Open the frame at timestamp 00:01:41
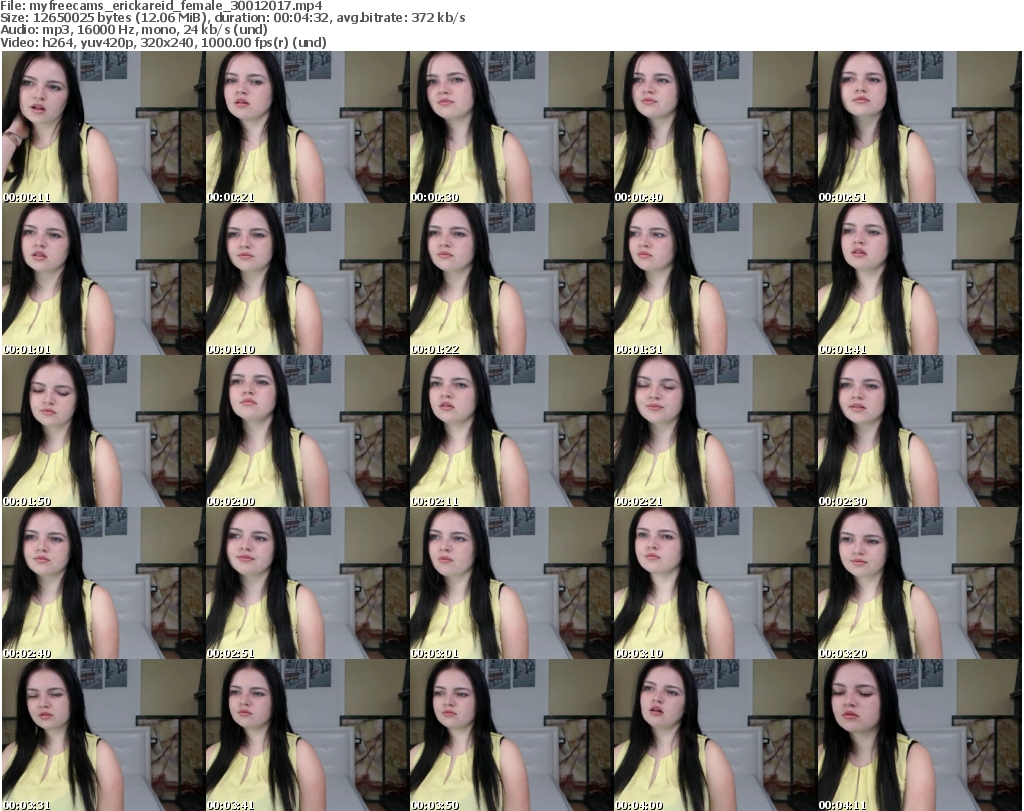This screenshot has width=1024, height=811. pyautogui.click(x=920, y=279)
